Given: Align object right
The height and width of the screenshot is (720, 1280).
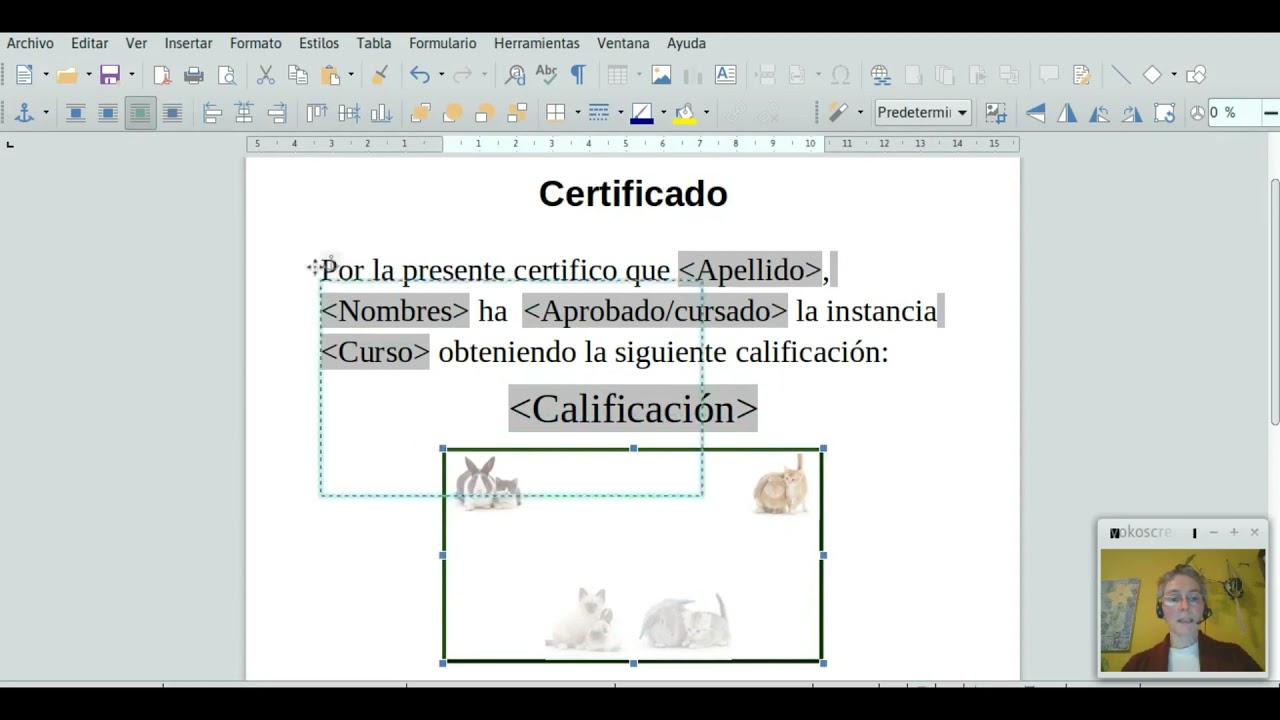Looking at the screenshot, I should pos(277,113).
